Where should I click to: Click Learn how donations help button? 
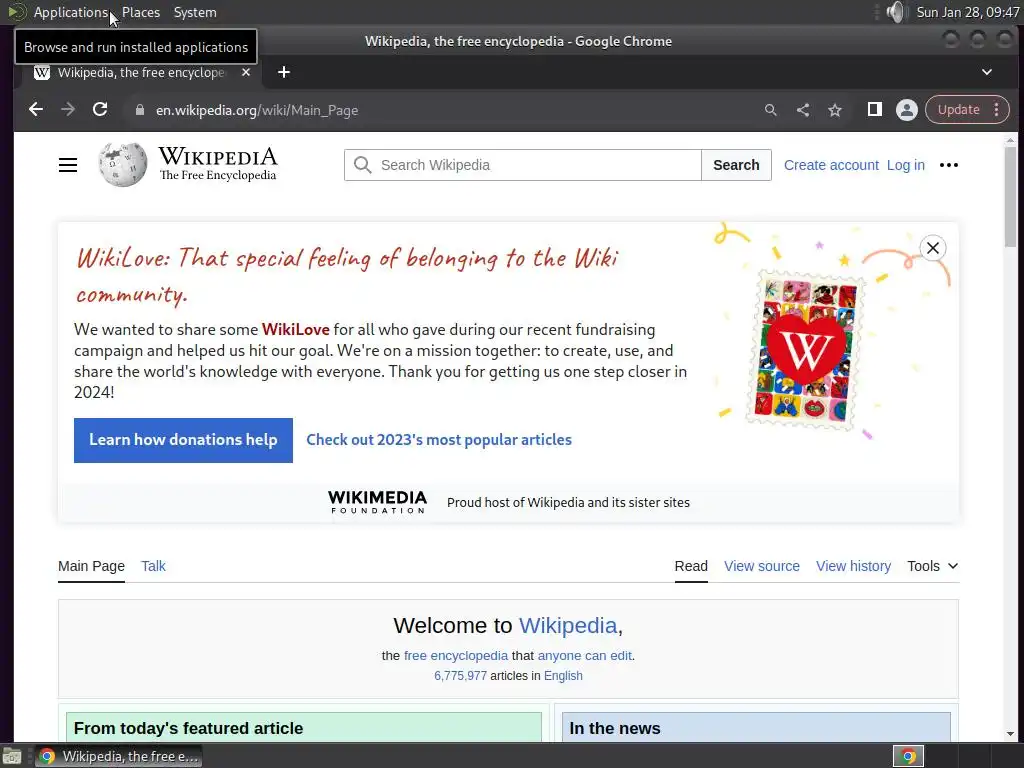(x=183, y=440)
